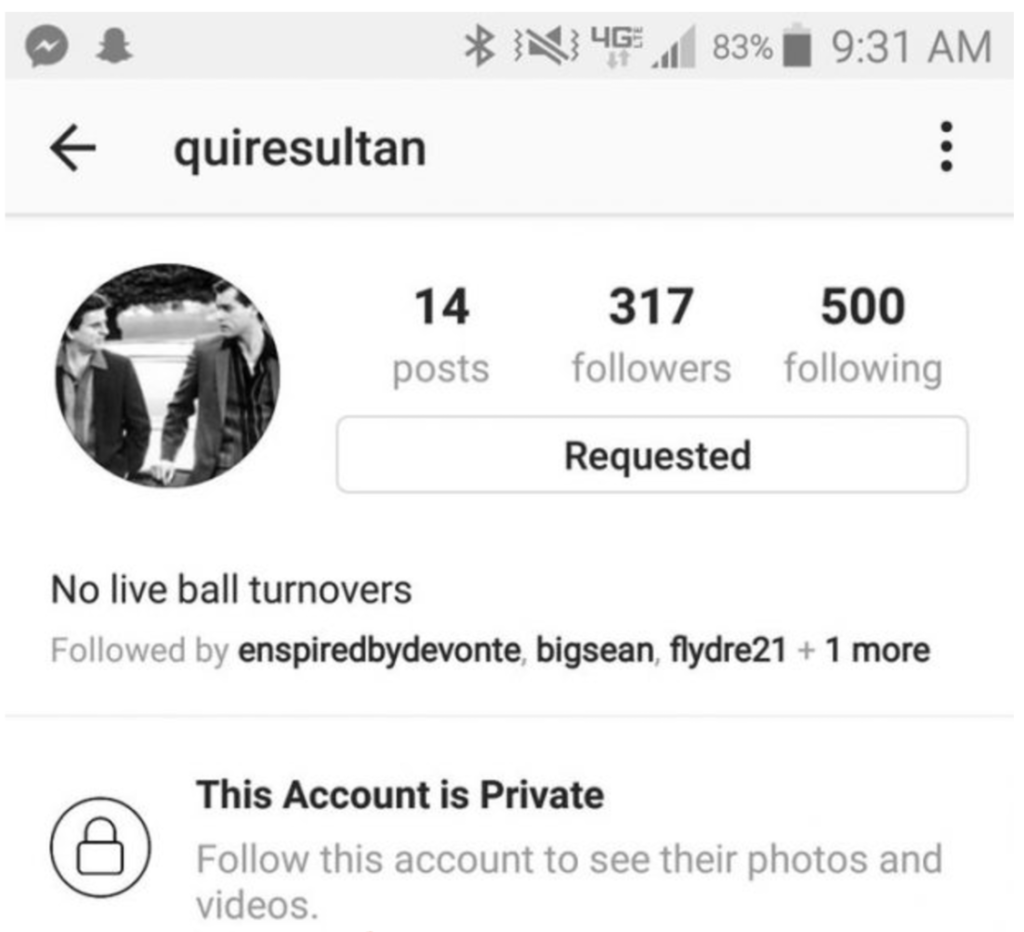Image resolution: width=1024 pixels, height=932 pixels.
Task: Open the three-dot options menu
Action: [946, 146]
